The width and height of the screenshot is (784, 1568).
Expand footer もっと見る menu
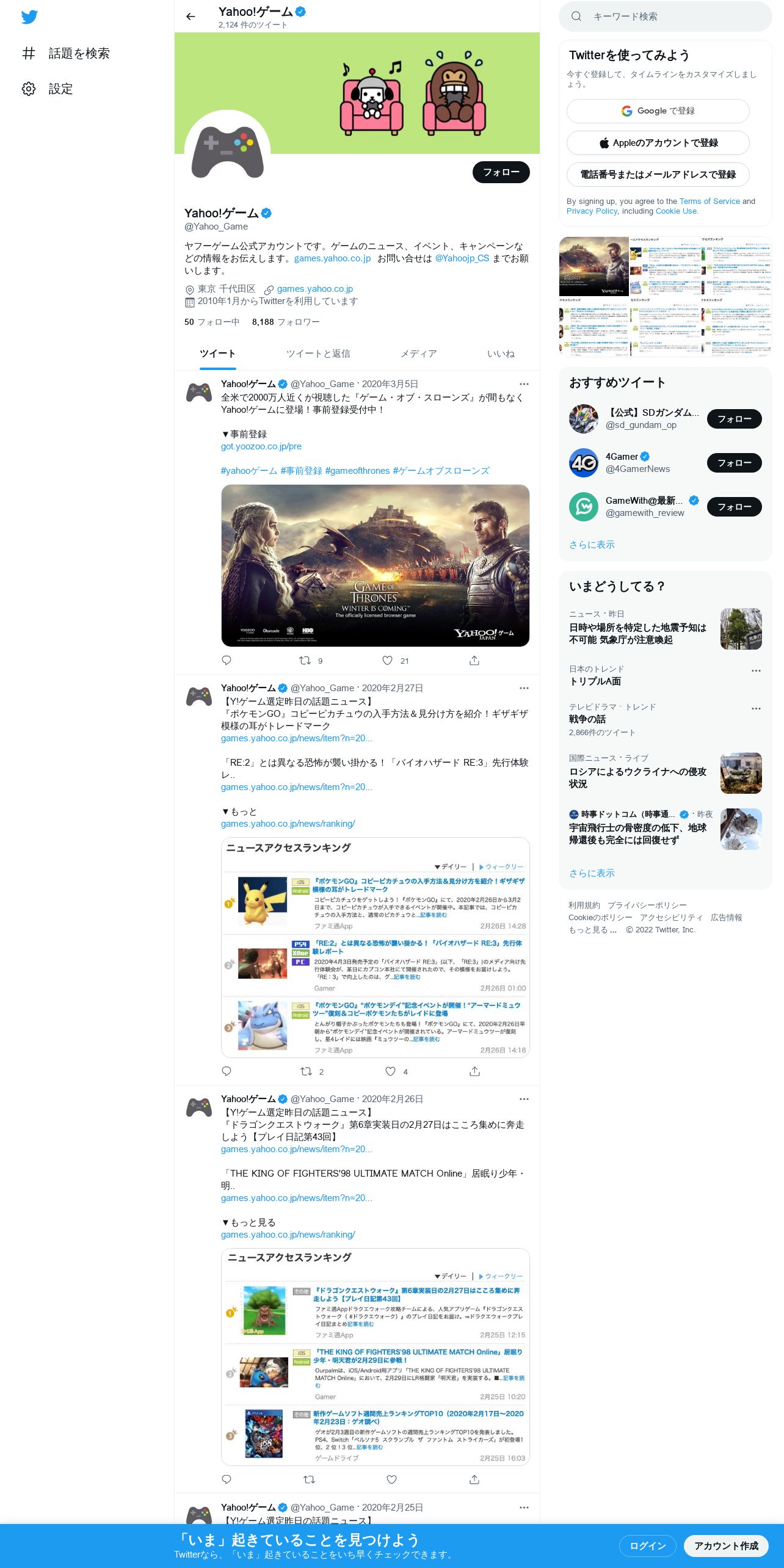(592, 930)
